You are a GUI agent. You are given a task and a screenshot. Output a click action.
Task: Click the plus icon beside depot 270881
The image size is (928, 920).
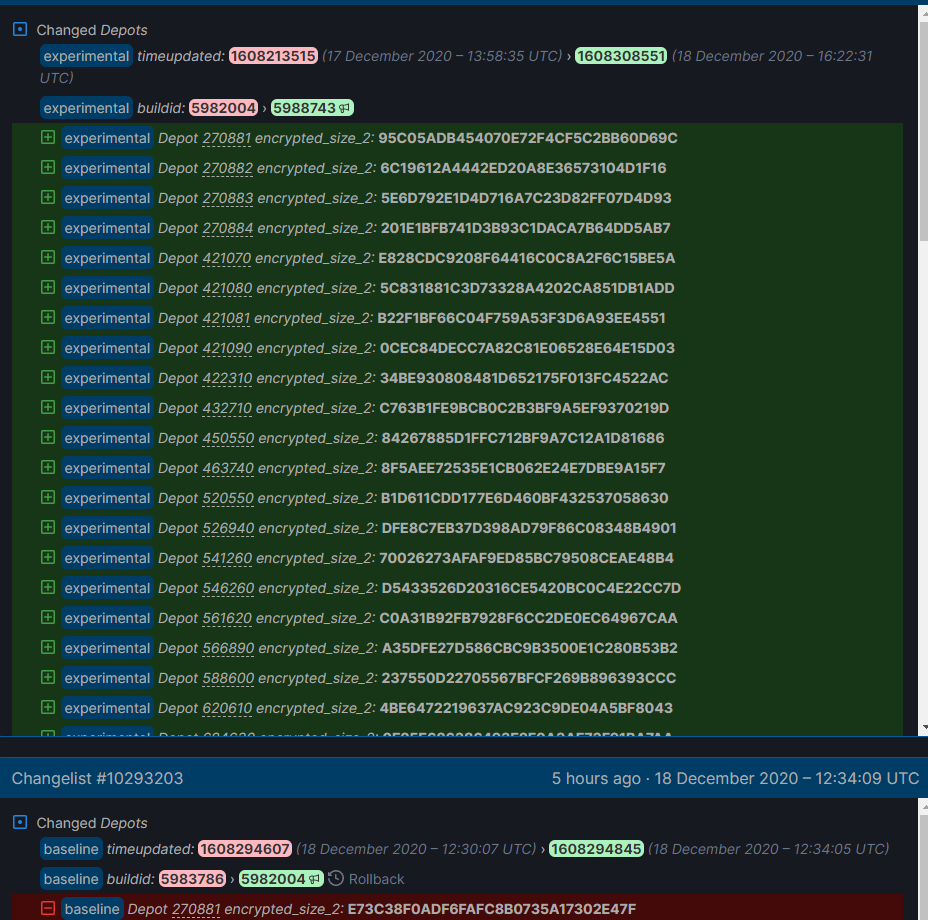(48, 138)
